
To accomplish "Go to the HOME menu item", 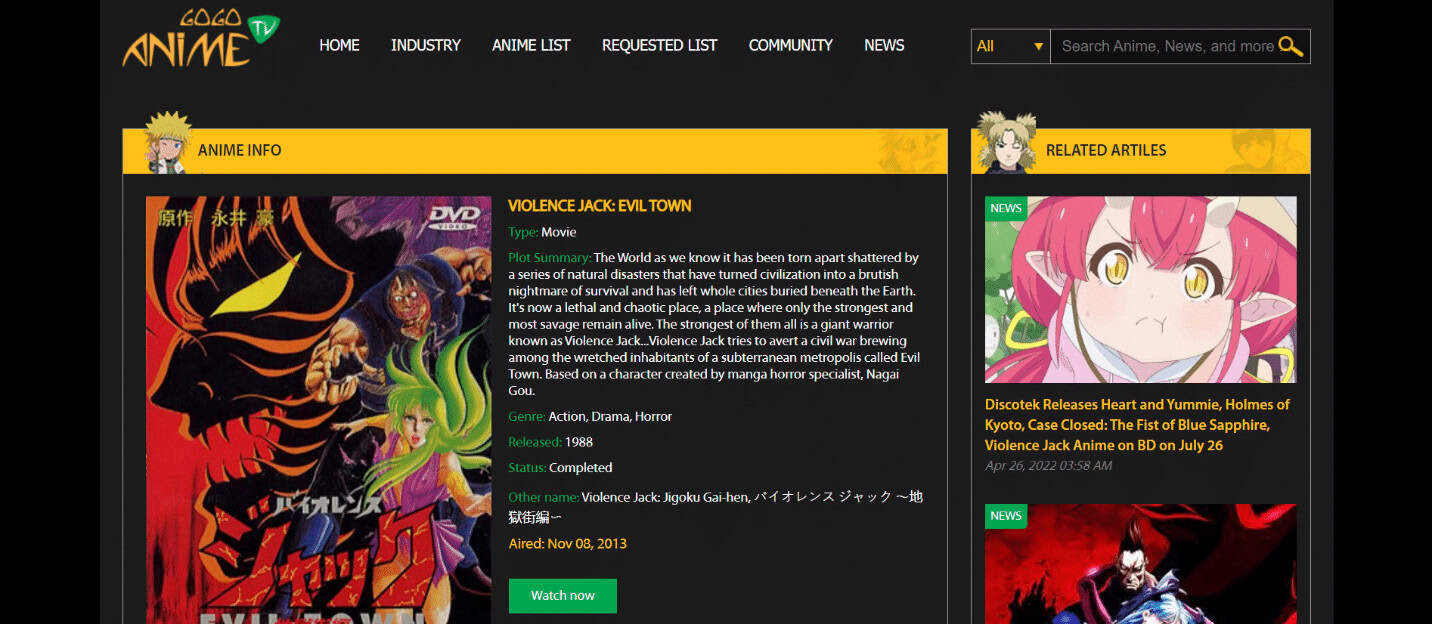I will 339,45.
